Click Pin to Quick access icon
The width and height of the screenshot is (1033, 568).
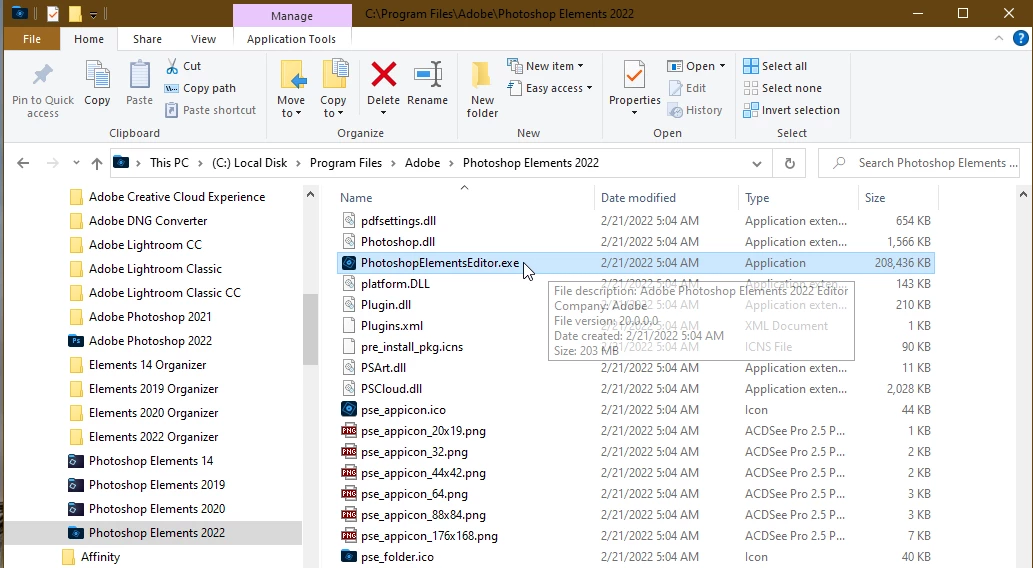point(43,75)
